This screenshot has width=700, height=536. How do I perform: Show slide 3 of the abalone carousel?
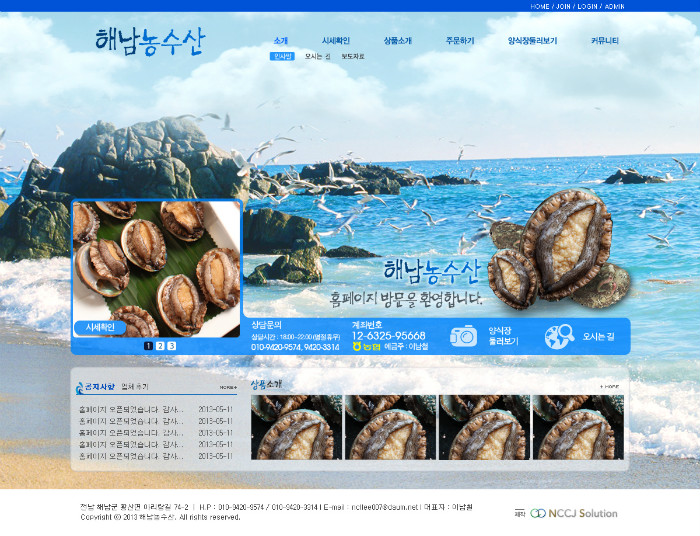171,346
